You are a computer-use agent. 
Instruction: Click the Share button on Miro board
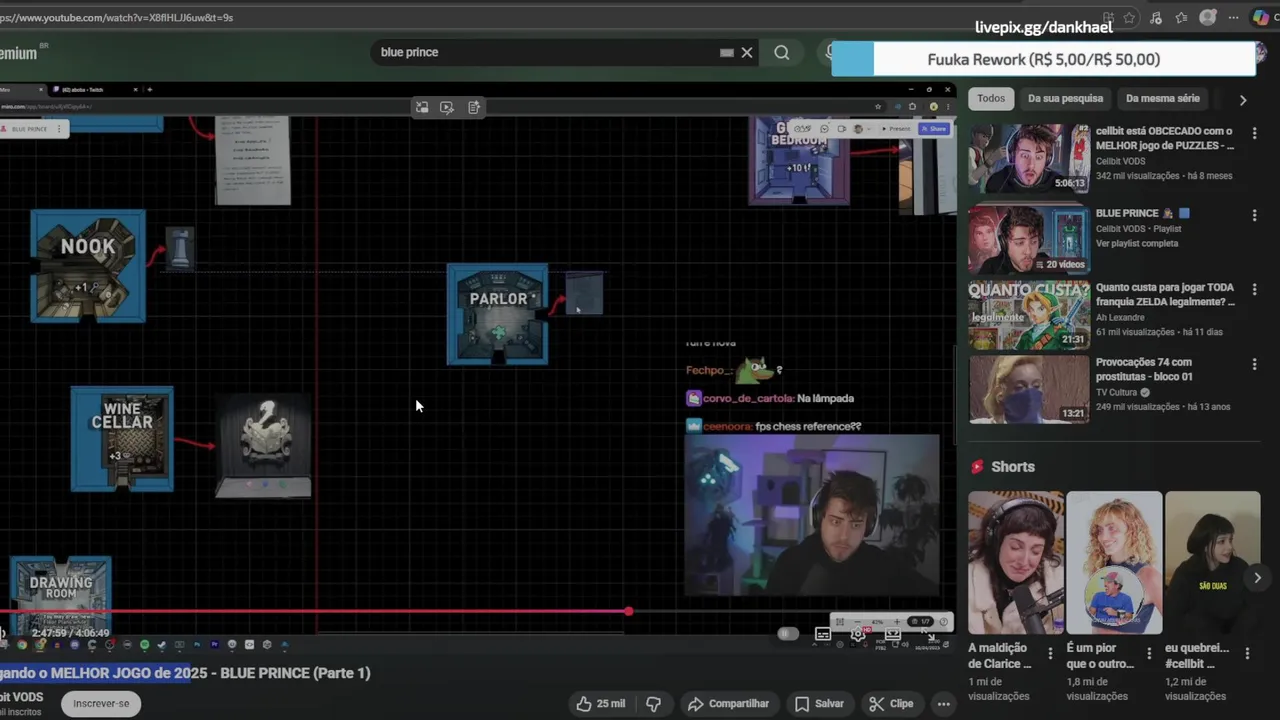pos(934,129)
